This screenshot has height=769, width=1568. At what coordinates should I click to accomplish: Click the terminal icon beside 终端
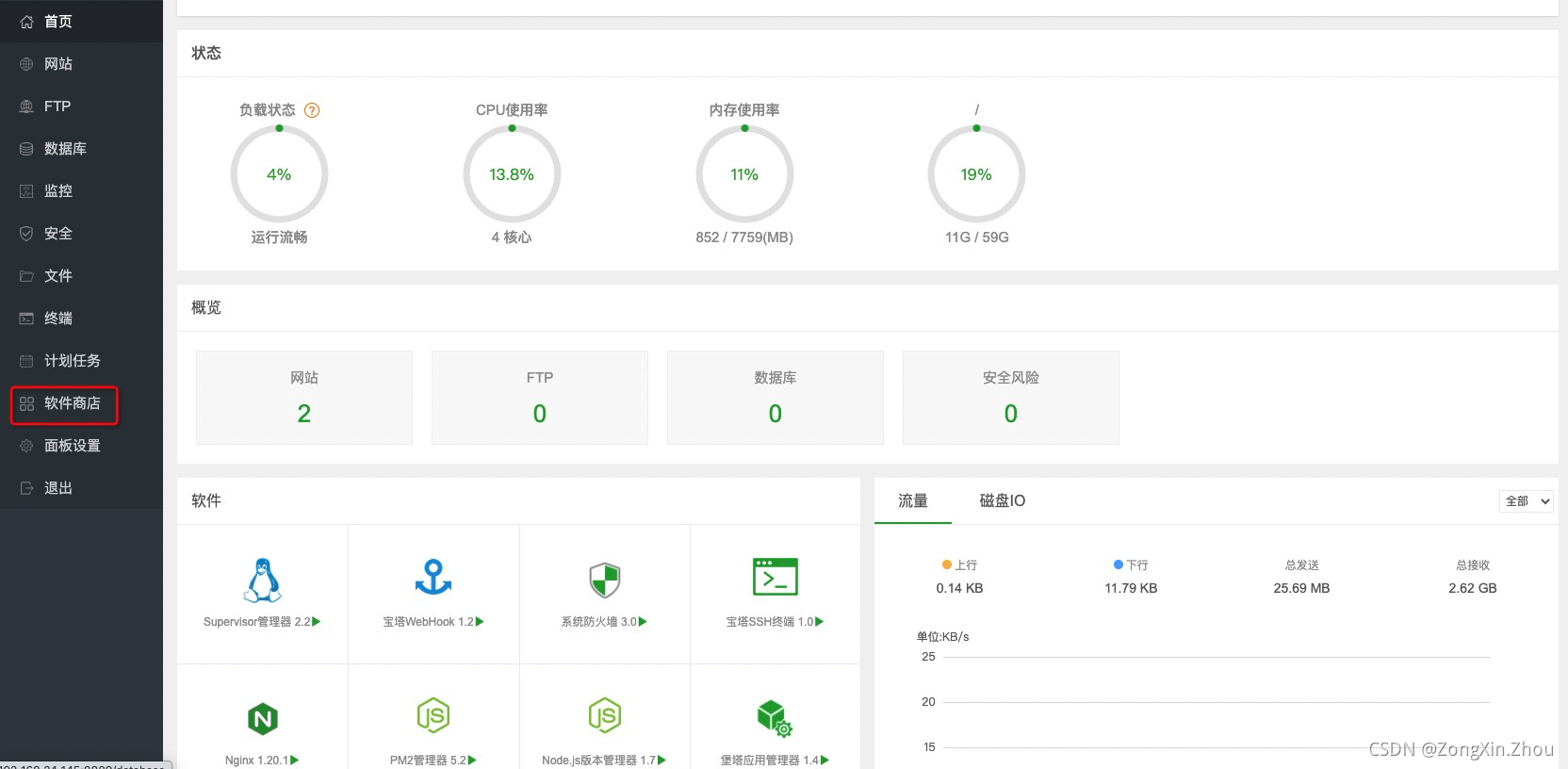coord(26,319)
